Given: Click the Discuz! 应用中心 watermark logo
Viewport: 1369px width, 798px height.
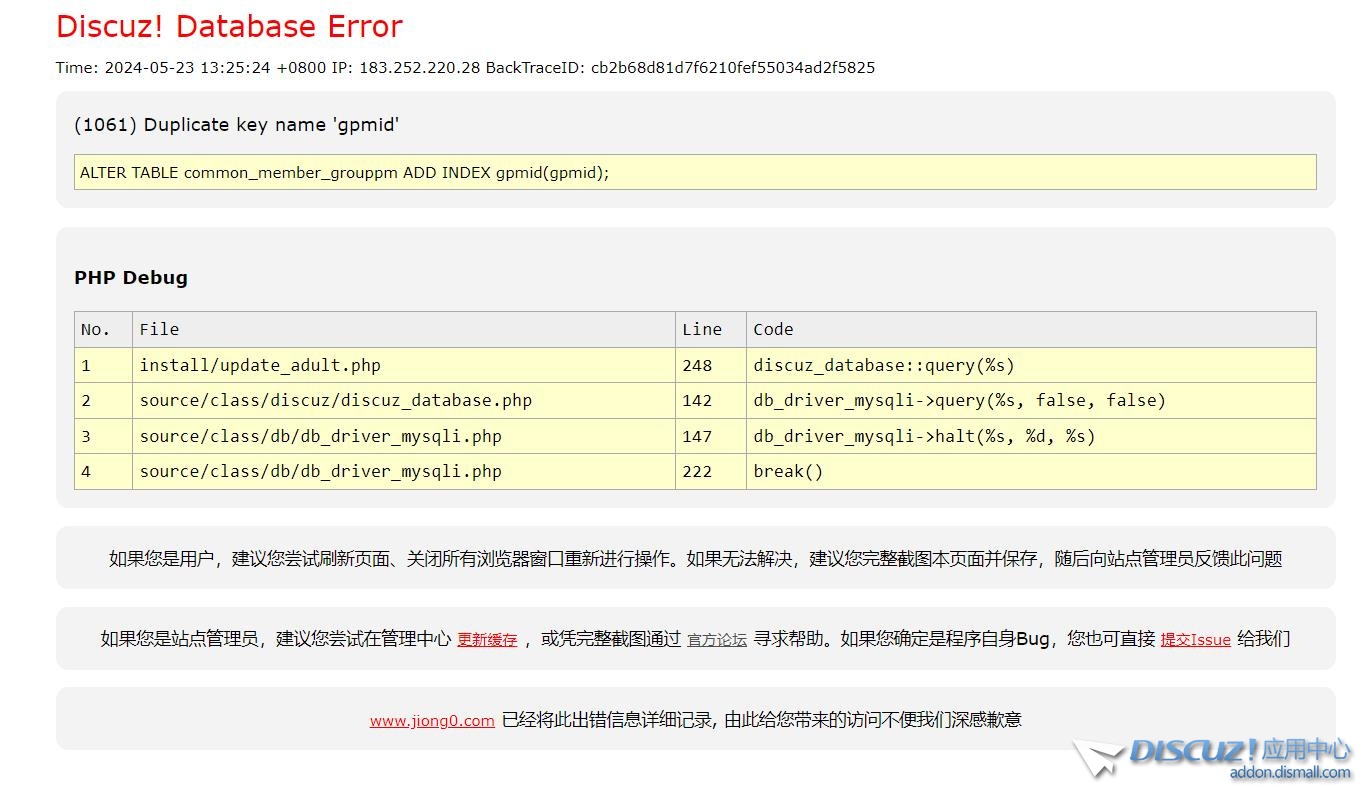Looking at the screenshot, I should coord(1240,750).
